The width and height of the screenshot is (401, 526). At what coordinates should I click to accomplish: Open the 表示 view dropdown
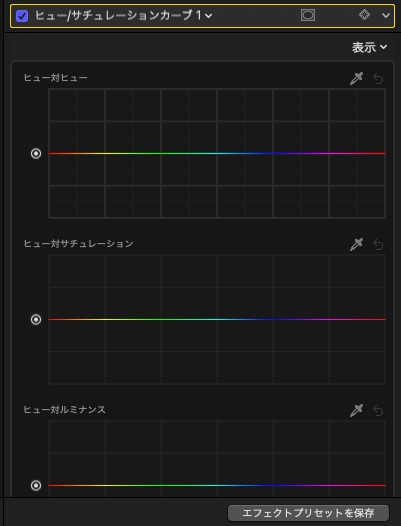pyautogui.click(x=369, y=48)
